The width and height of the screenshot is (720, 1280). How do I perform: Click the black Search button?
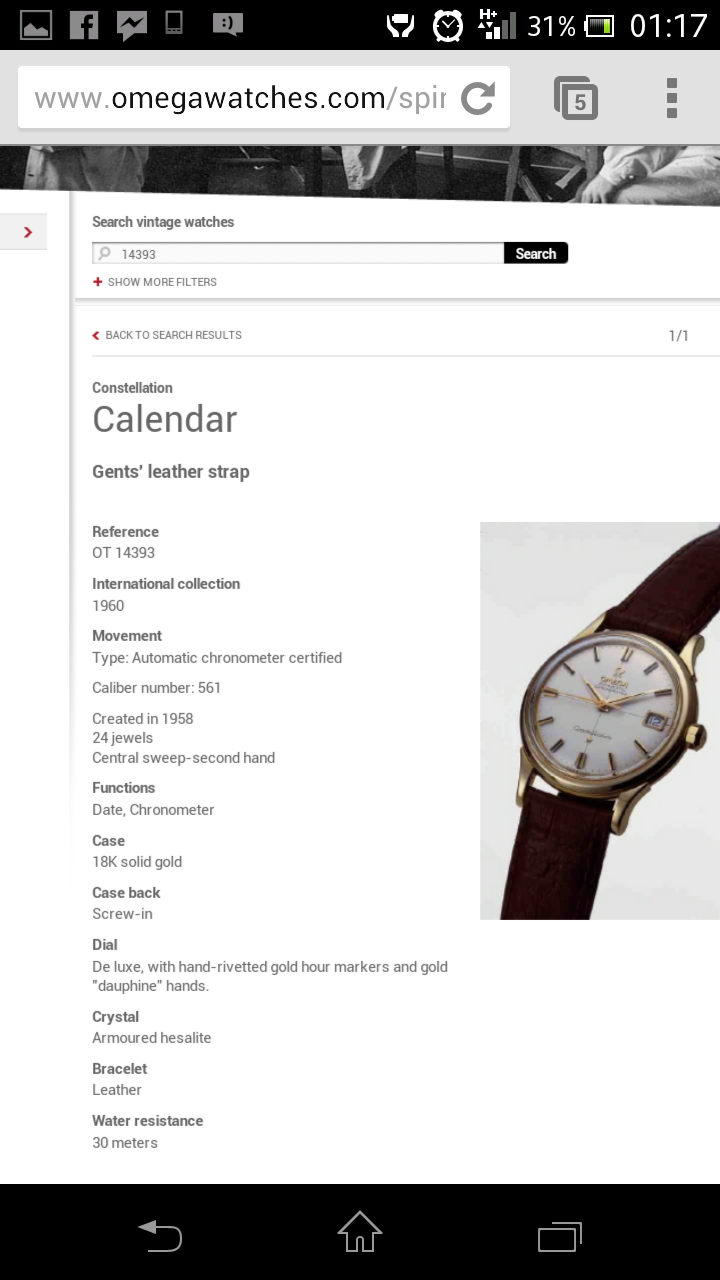point(536,254)
